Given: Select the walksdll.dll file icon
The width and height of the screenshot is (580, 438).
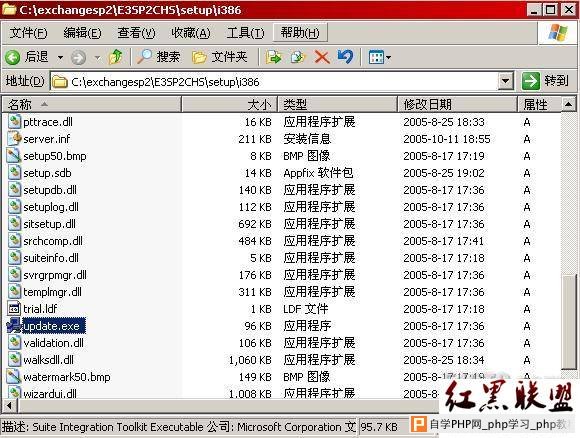Looking at the screenshot, I should point(14,360).
